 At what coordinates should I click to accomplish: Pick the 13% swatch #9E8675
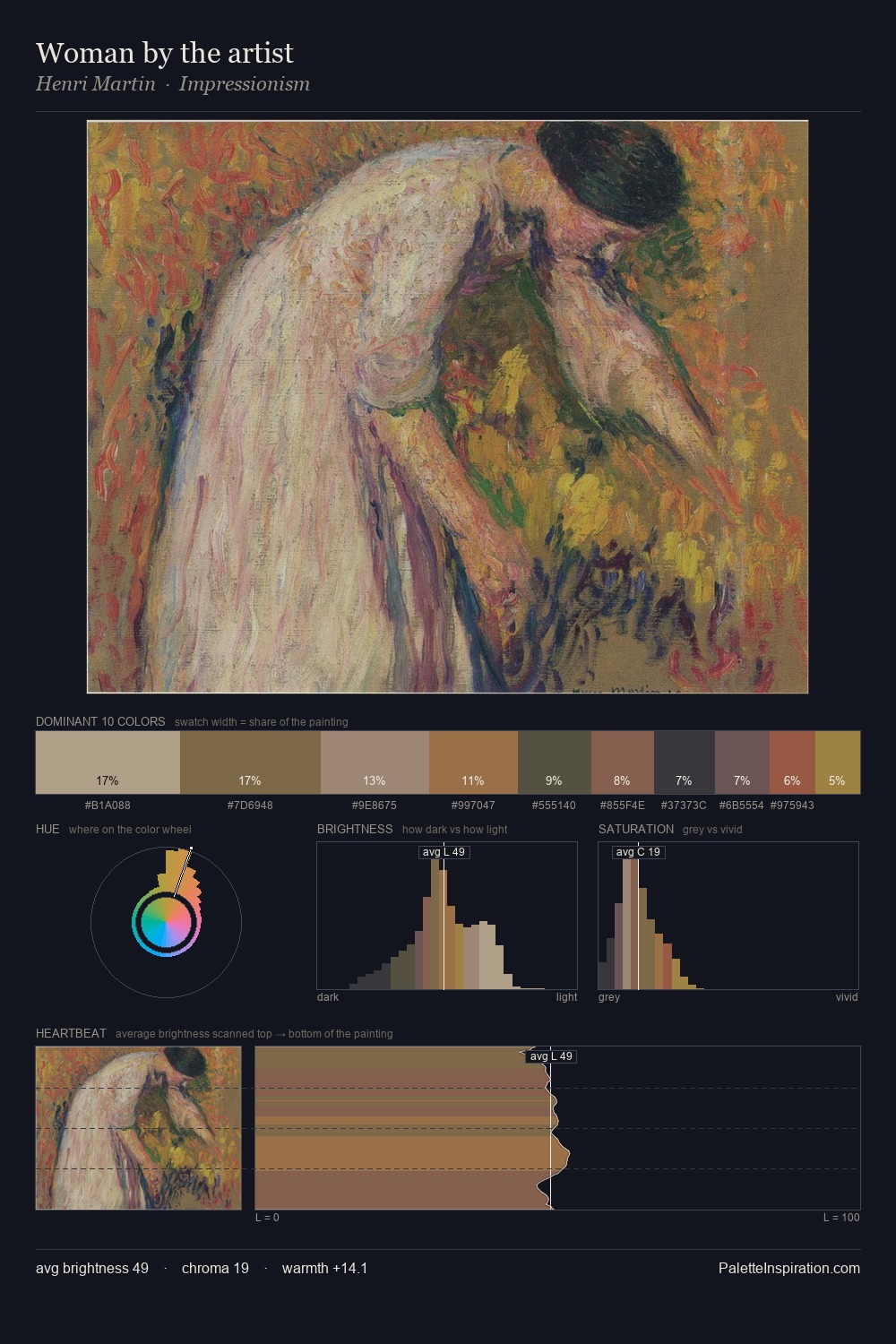tap(375, 762)
